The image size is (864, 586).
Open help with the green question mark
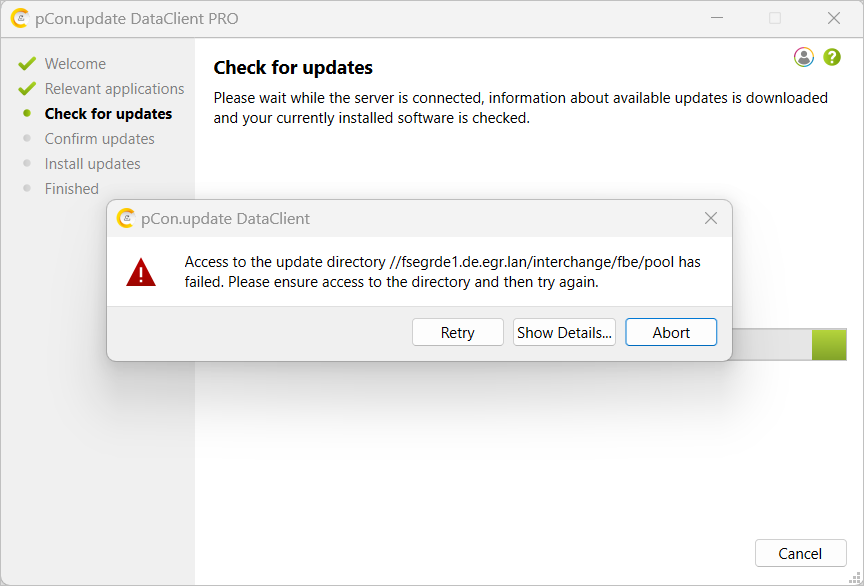click(831, 57)
